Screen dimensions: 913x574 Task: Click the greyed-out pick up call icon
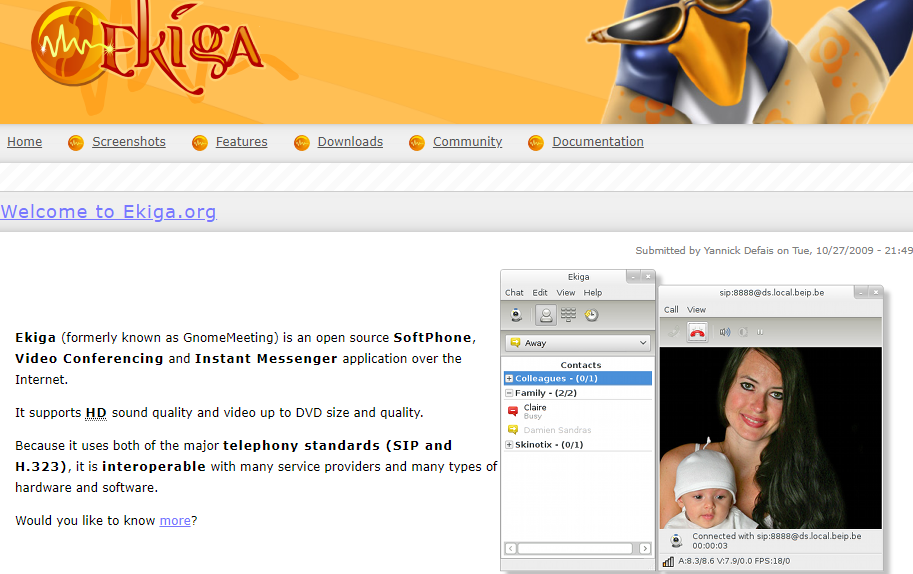pyautogui.click(x=674, y=332)
